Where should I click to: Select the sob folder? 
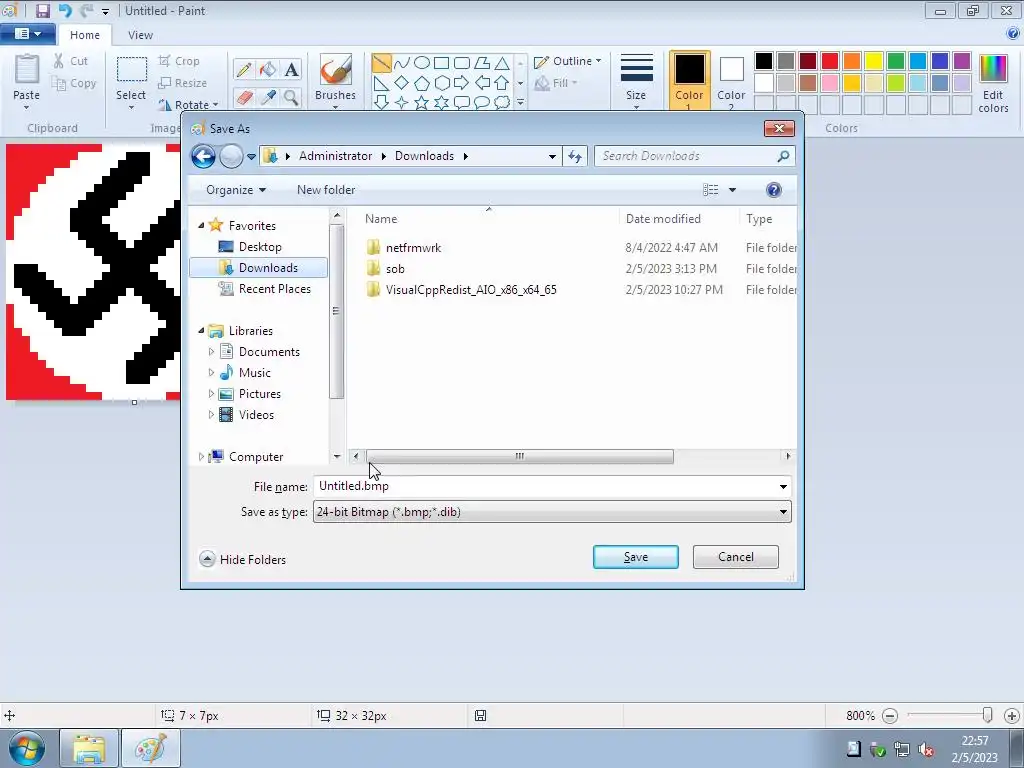coord(395,268)
